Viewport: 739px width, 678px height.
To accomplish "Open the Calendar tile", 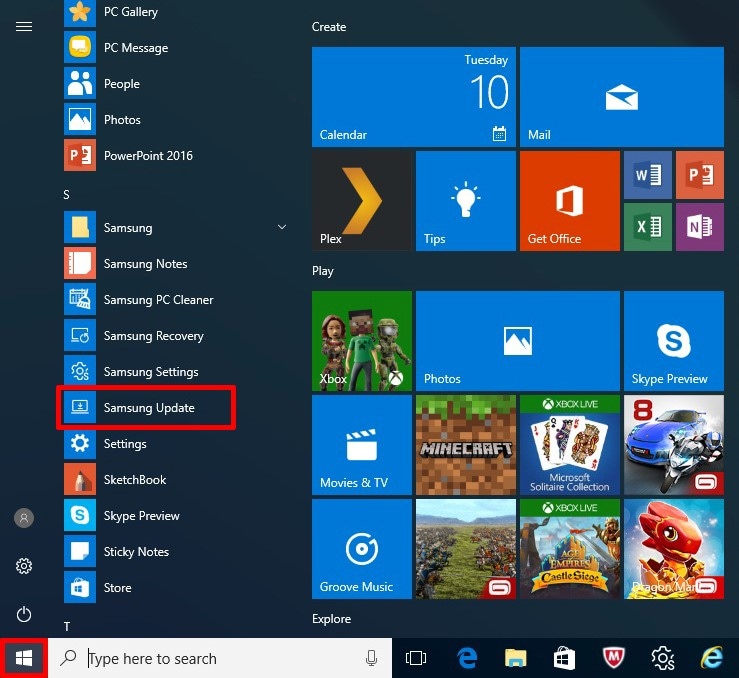I will click(x=413, y=97).
